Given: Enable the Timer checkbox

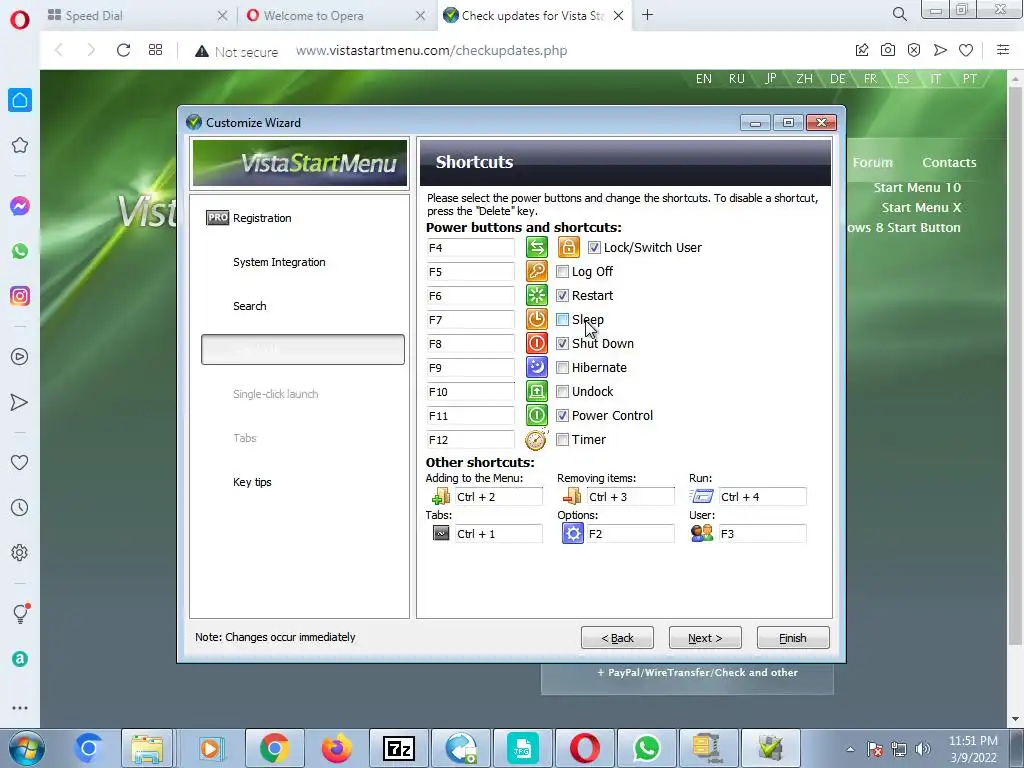Looking at the screenshot, I should pyautogui.click(x=562, y=440).
